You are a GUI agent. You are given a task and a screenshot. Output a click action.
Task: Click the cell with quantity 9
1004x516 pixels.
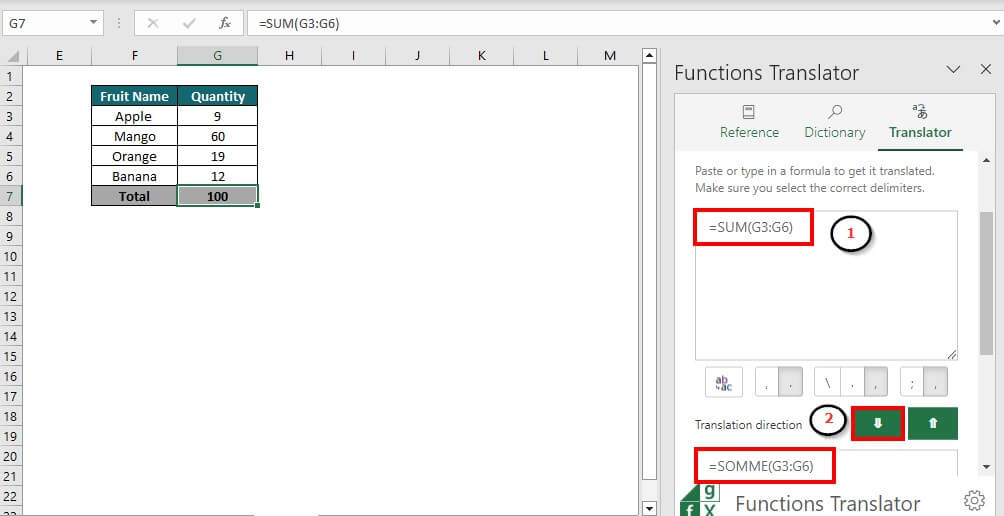pos(218,117)
